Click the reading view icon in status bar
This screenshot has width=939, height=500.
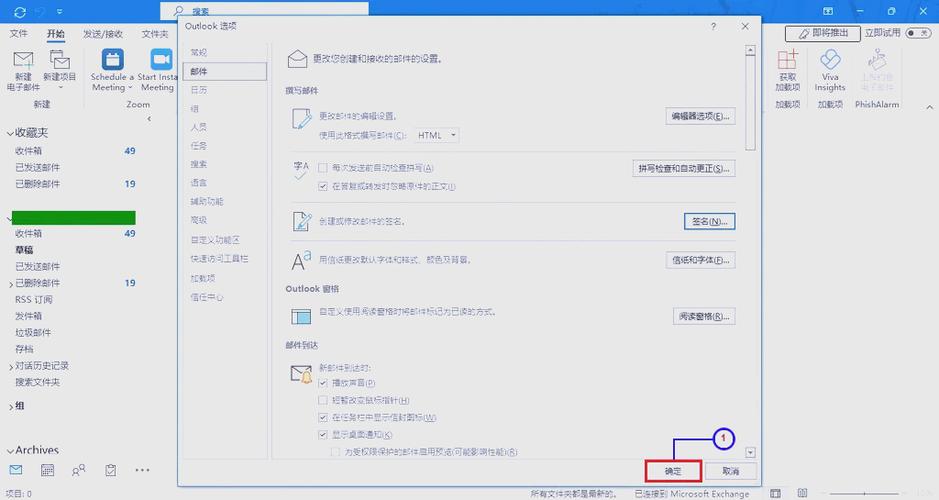802,493
